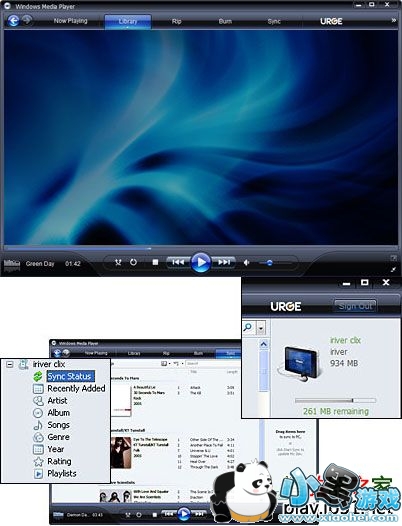Image resolution: width=402 pixels, height=526 pixels.
Task: Turn on repeat in the large player
Action: click(133, 262)
